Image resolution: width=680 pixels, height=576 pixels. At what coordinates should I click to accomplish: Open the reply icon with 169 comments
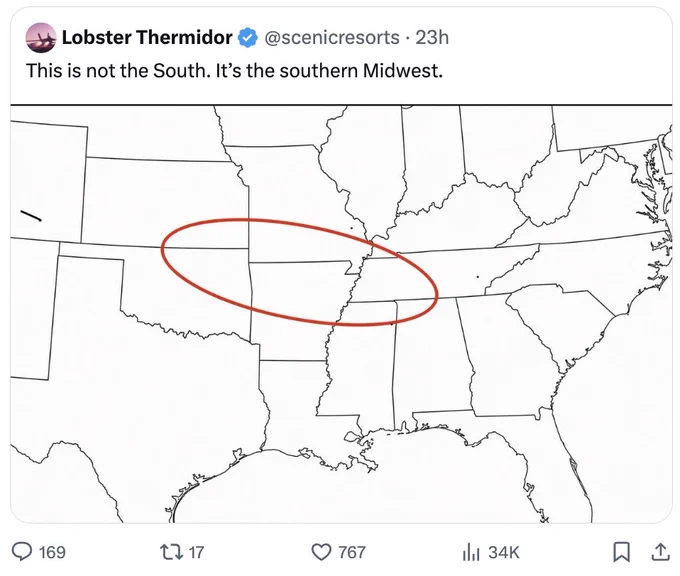[22, 552]
